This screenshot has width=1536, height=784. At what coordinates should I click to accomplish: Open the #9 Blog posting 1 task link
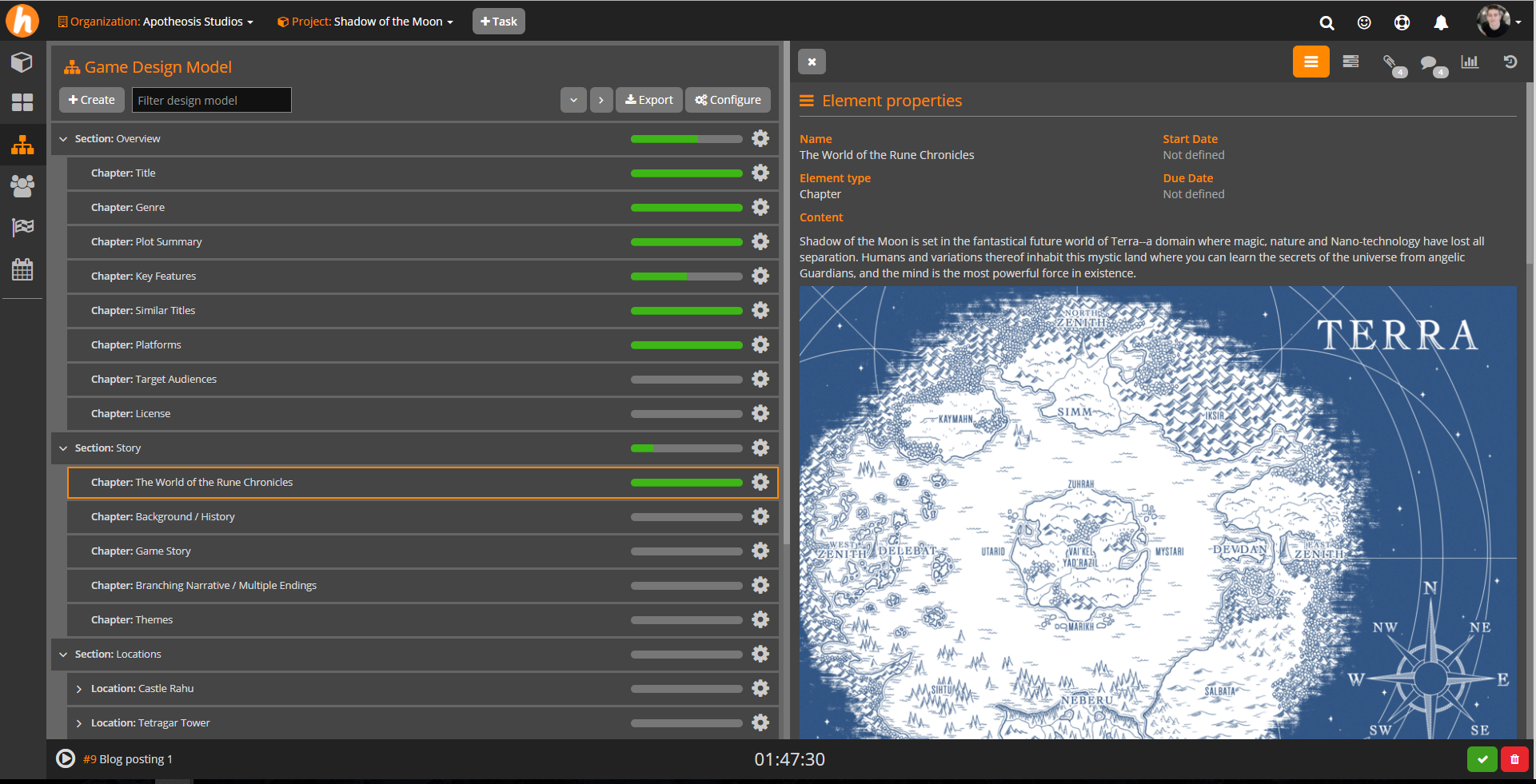coord(128,759)
